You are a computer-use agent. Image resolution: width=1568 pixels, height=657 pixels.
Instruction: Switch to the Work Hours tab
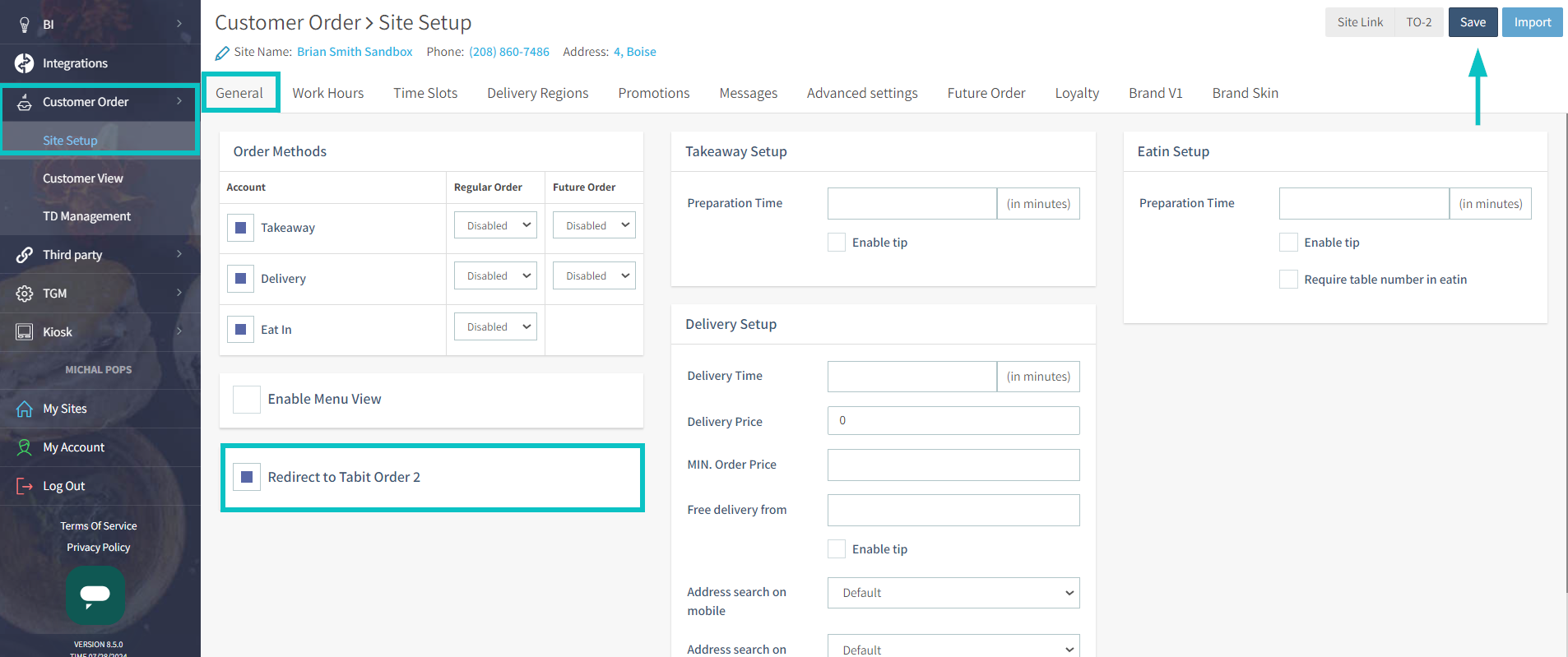click(328, 93)
